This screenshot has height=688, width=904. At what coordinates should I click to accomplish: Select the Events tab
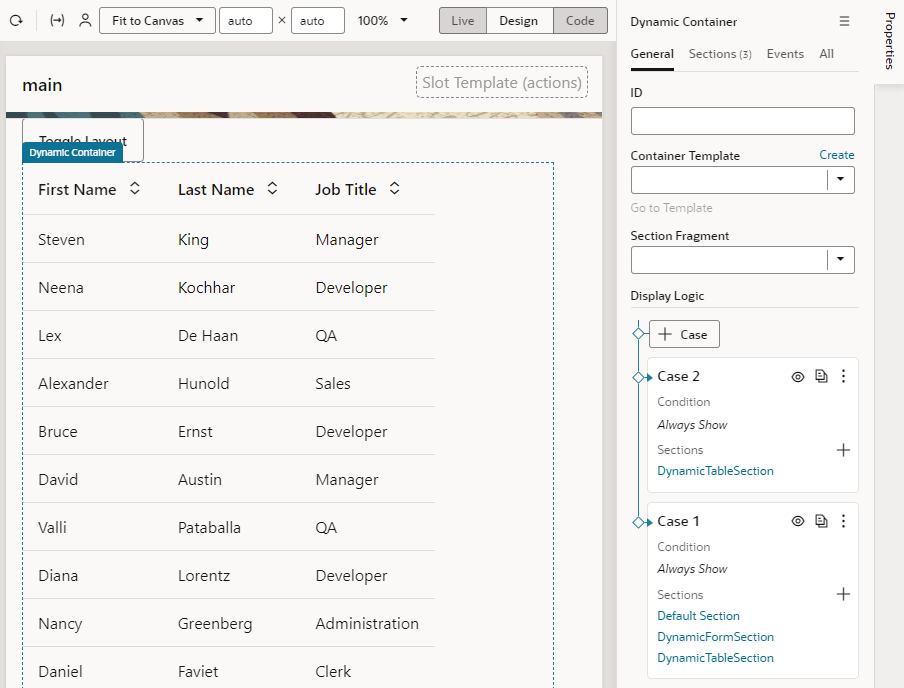[785, 54]
